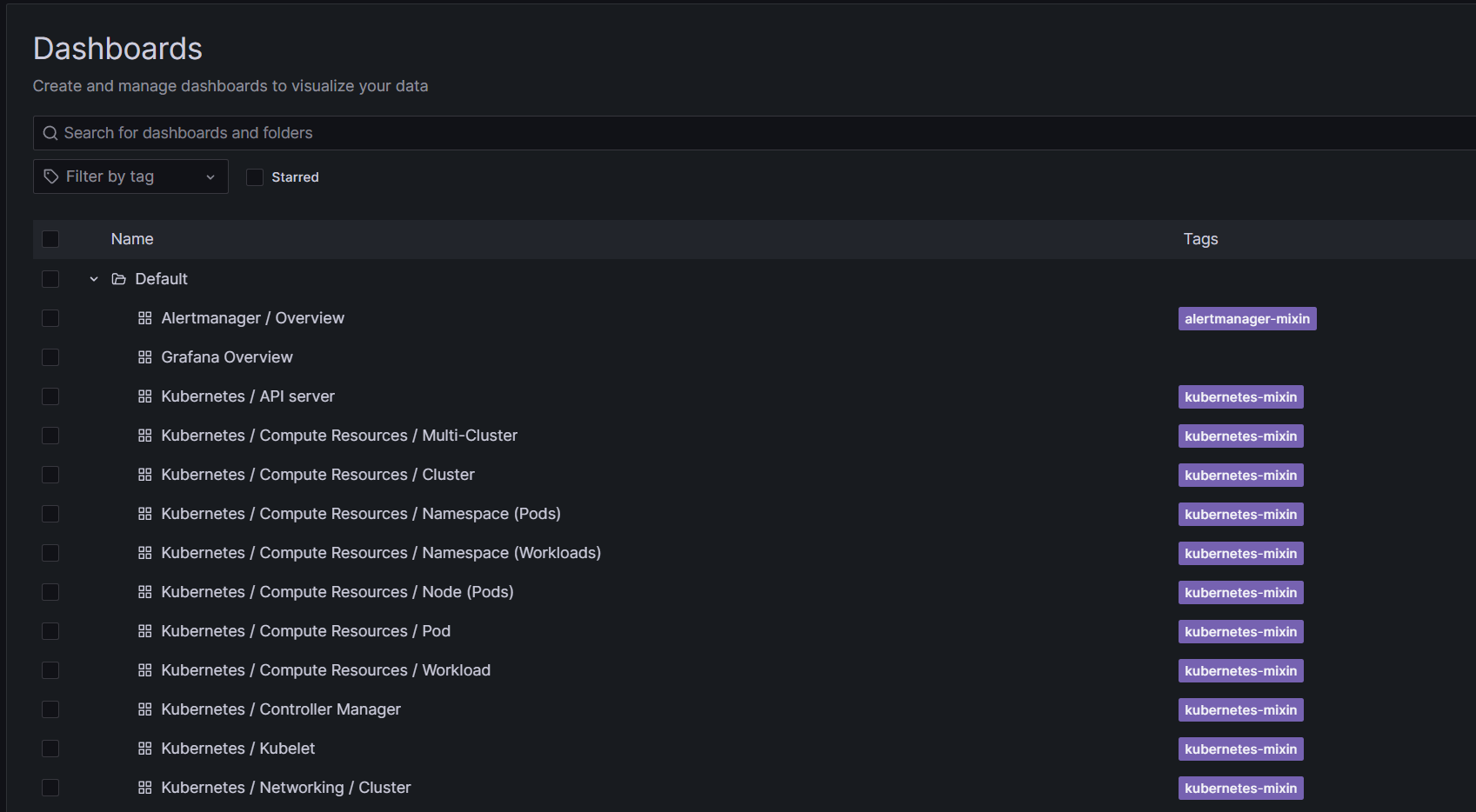Open Kubernetes / Compute Resources / Workload dashboard

[325, 670]
